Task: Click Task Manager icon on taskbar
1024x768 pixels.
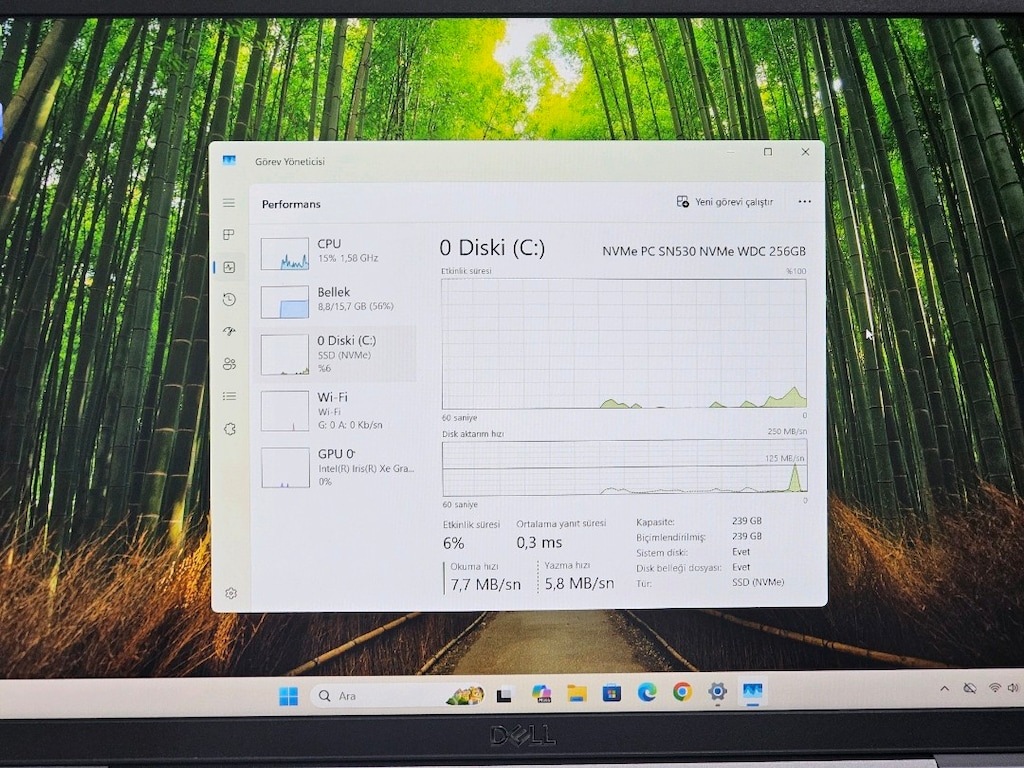Action: point(752,691)
